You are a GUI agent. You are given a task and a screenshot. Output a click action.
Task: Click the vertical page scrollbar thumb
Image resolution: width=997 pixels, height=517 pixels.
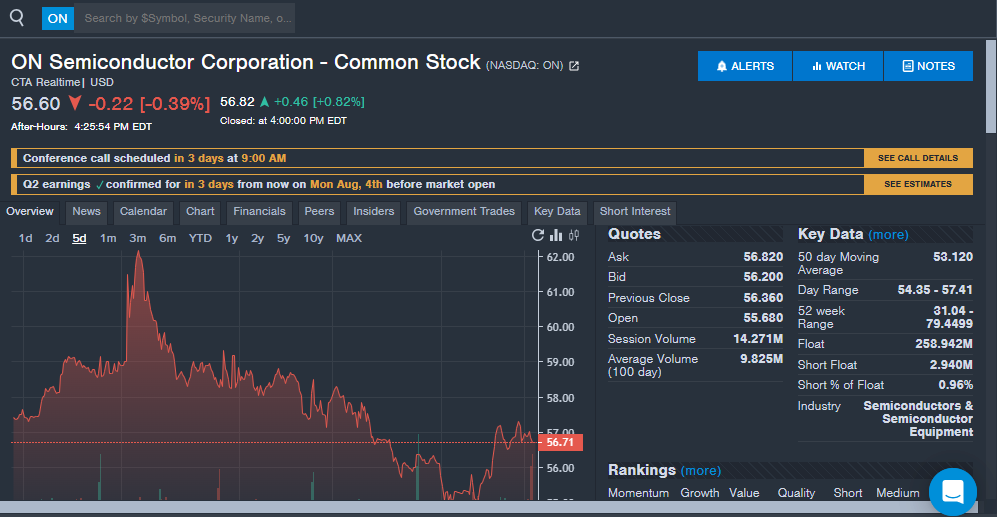coord(991,86)
